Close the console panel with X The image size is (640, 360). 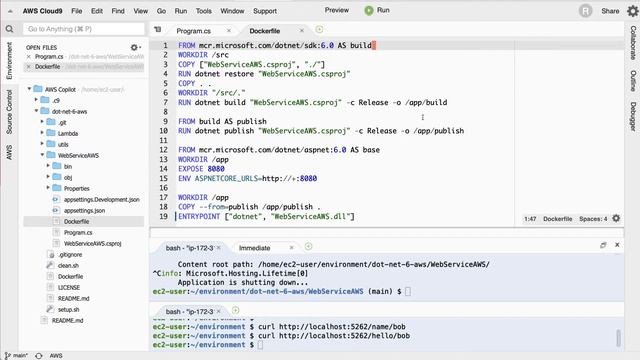pos(617,245)
